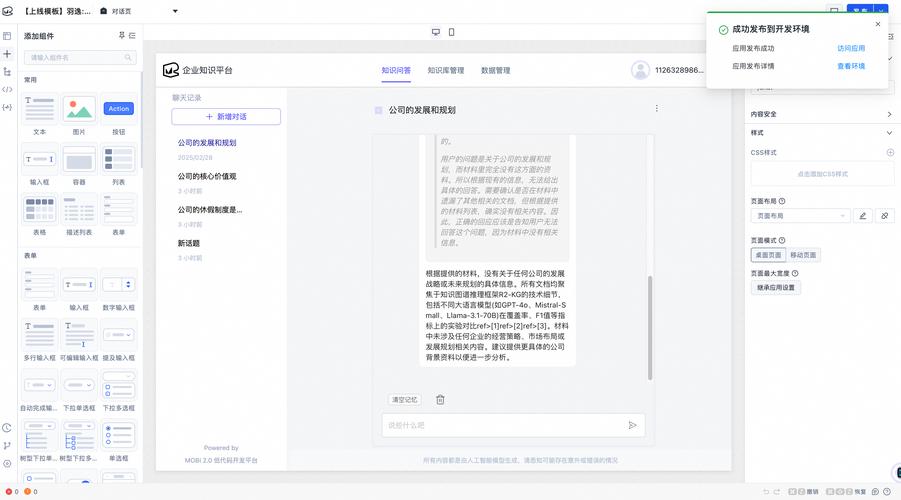Open the variables braces icon in left rail

[x=7, y=107]
